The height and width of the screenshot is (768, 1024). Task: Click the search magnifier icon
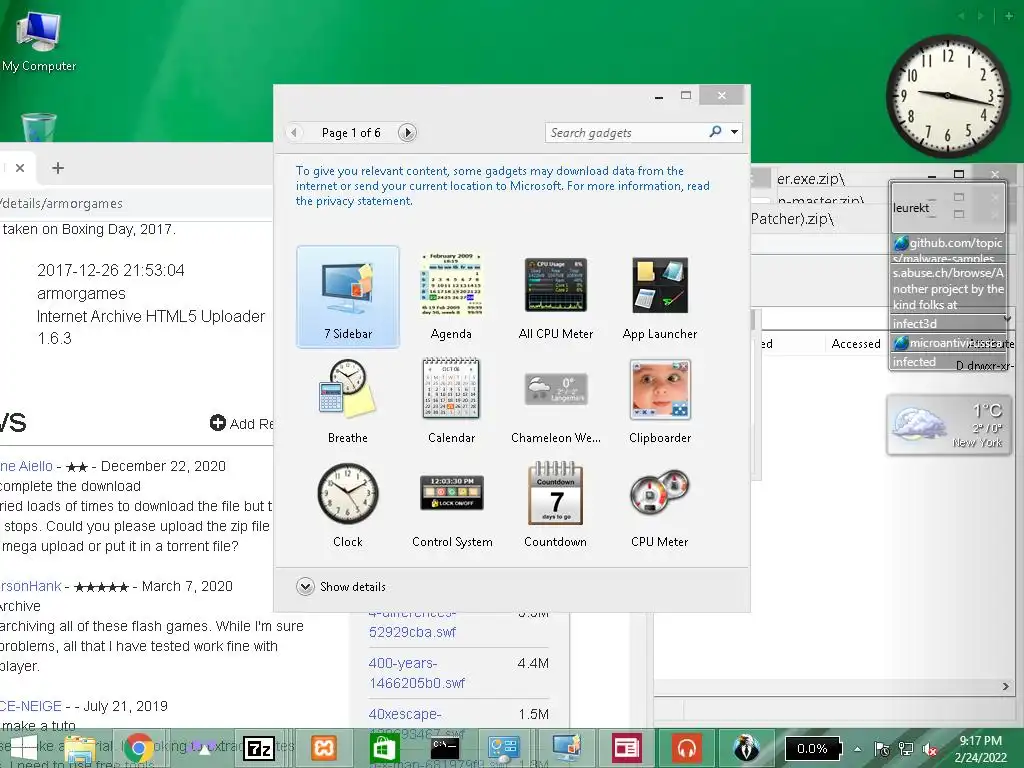716,132
